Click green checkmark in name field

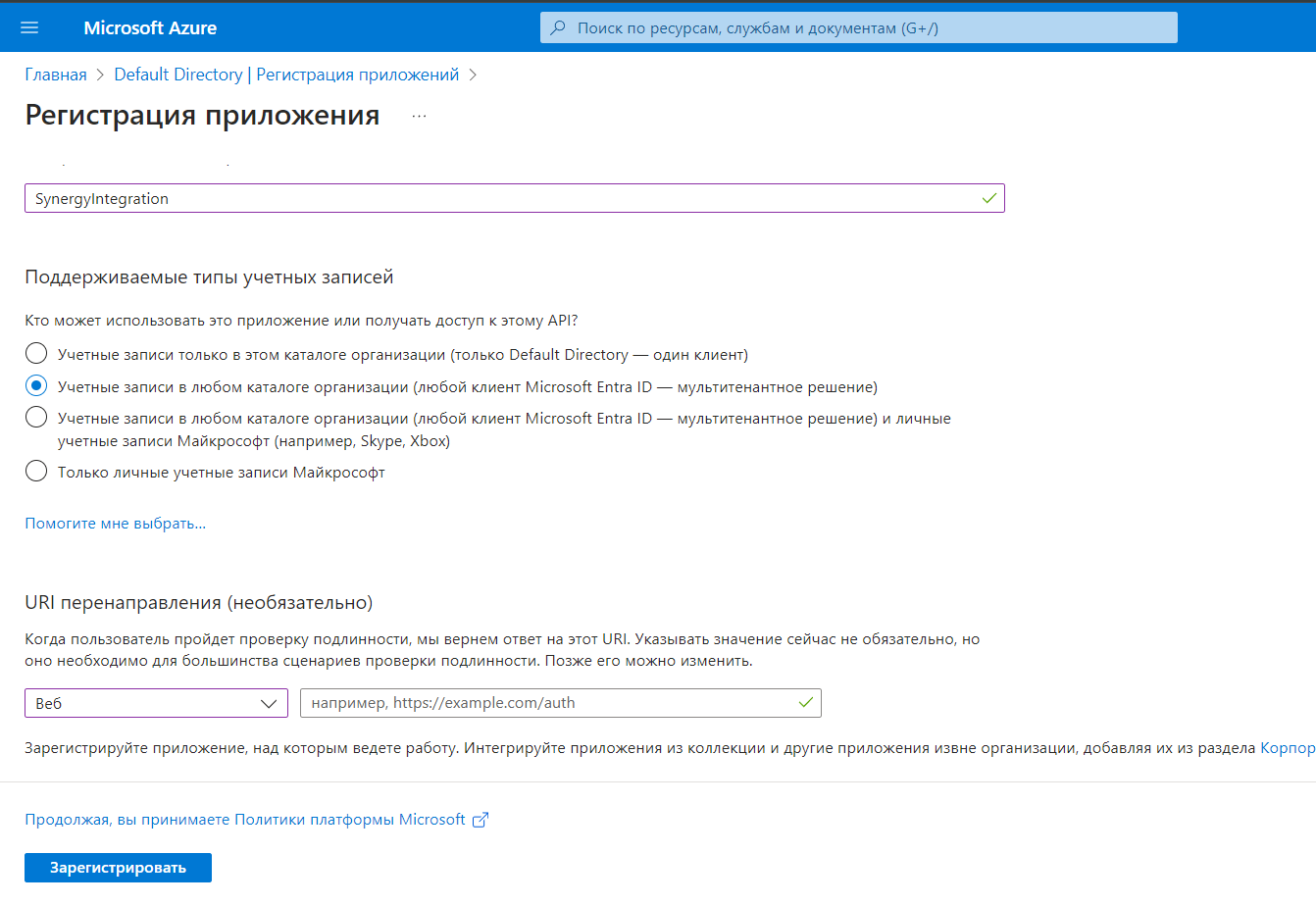coord(988,198)
